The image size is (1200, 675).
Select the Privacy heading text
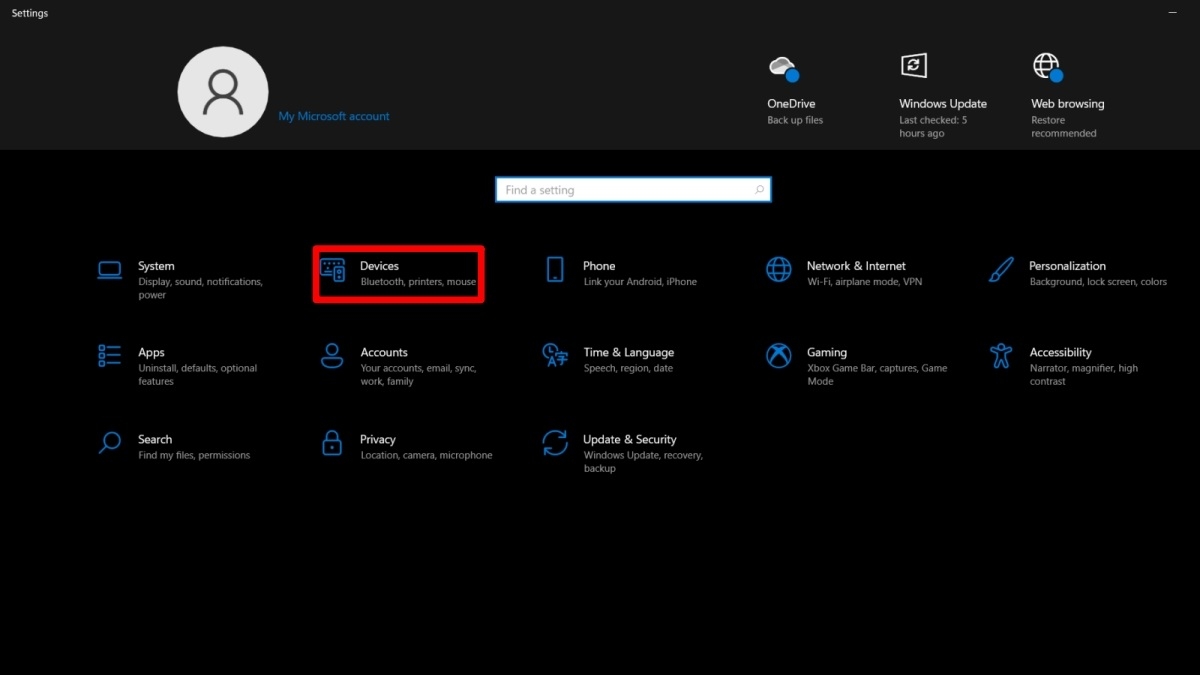(x=378, y=439)
